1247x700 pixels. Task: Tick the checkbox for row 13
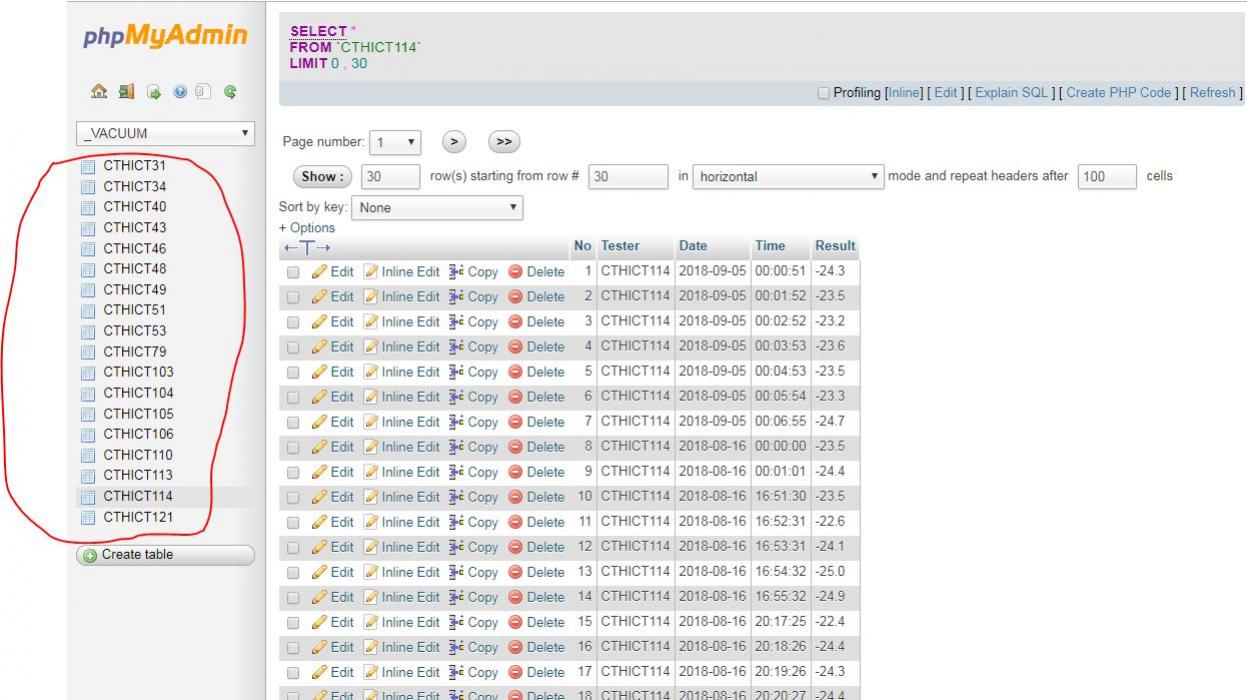coord(293,572)
